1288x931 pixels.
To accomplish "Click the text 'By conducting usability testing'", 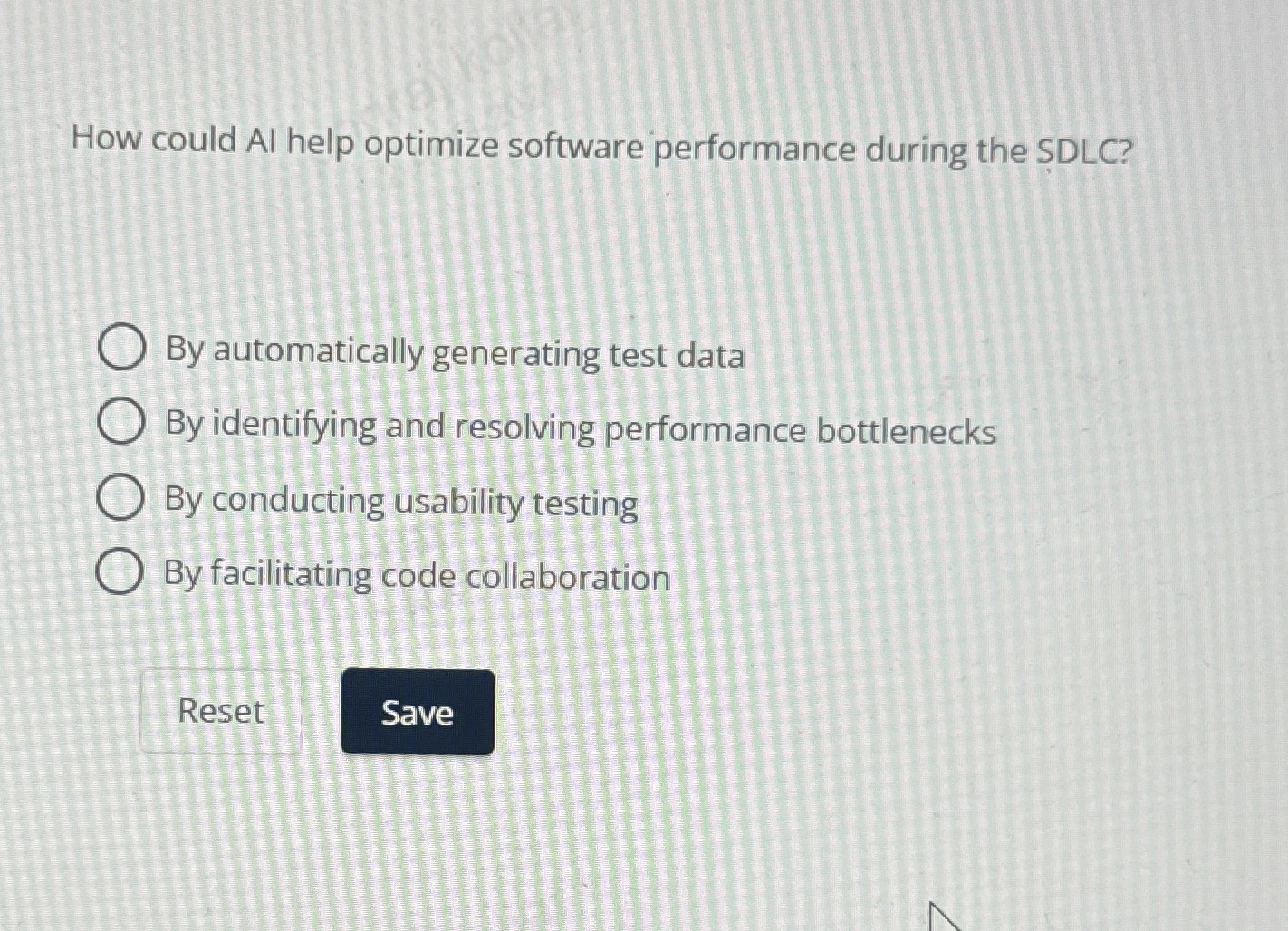I will [x=399, y=504].
